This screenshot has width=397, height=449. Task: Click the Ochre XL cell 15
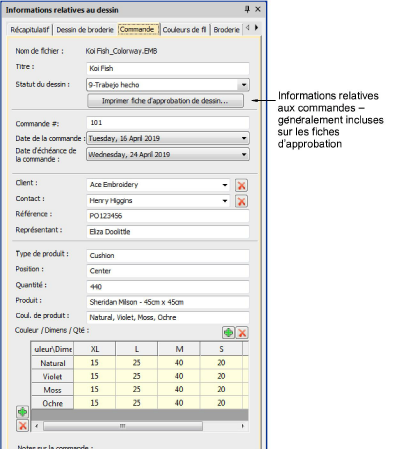(x=95, y=403)
